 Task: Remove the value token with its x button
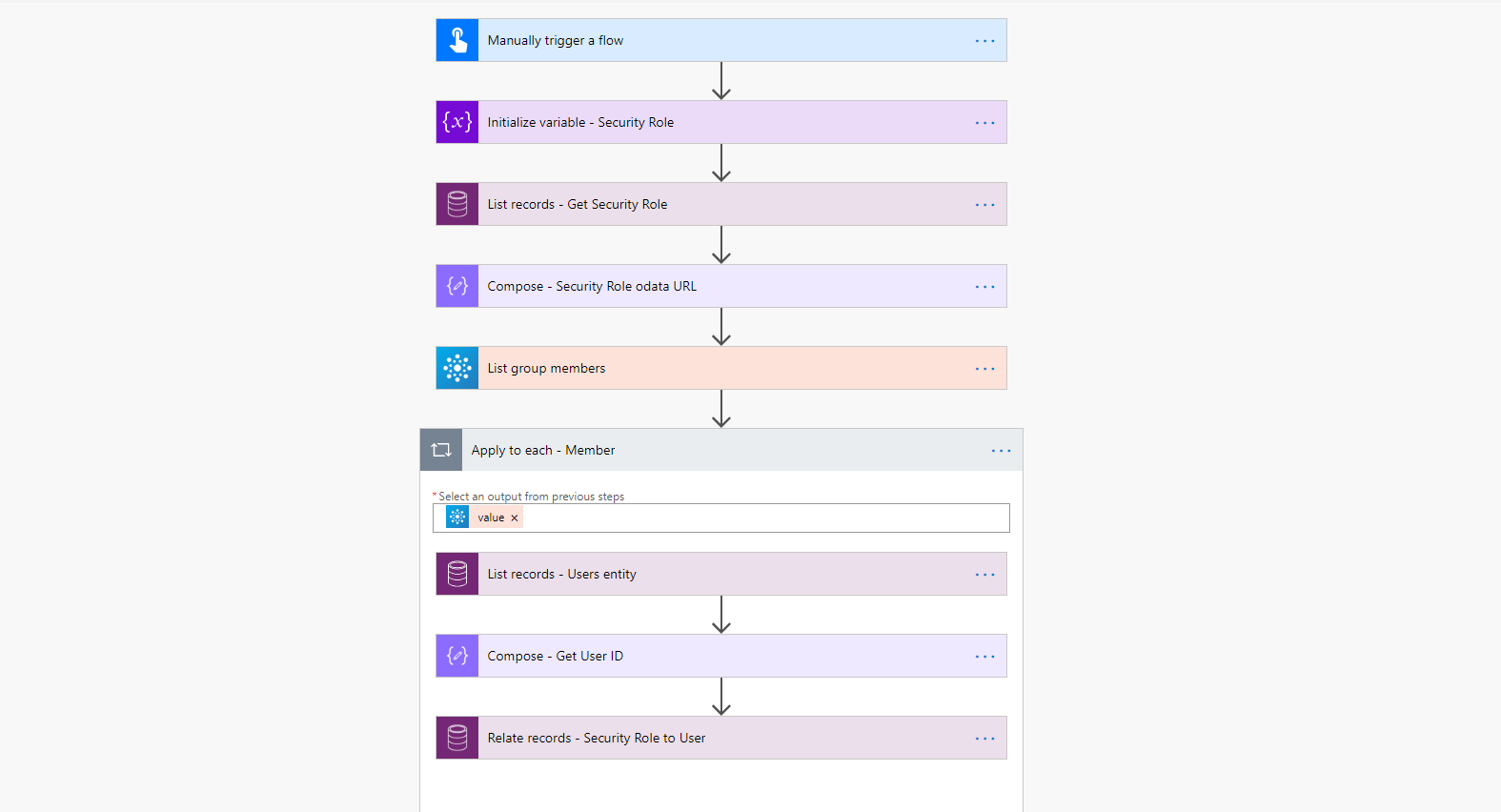click(514, 517)
